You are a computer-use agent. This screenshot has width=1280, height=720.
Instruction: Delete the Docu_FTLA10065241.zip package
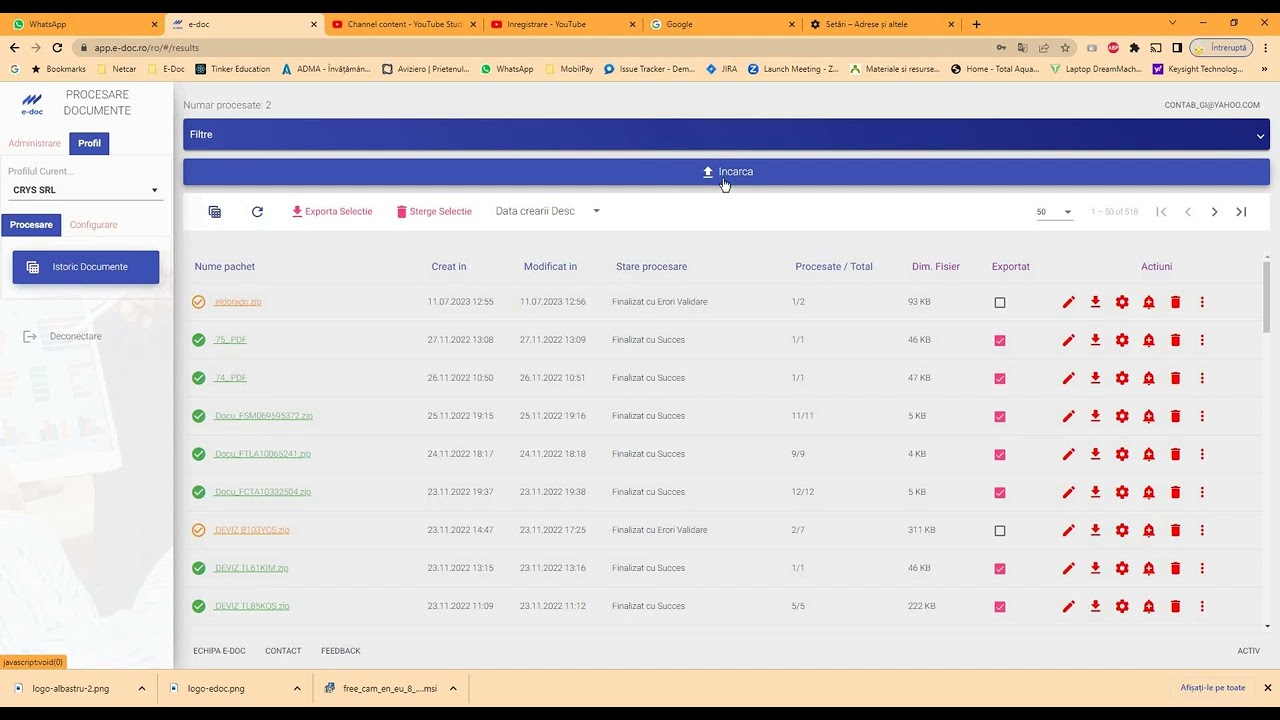1175,454
